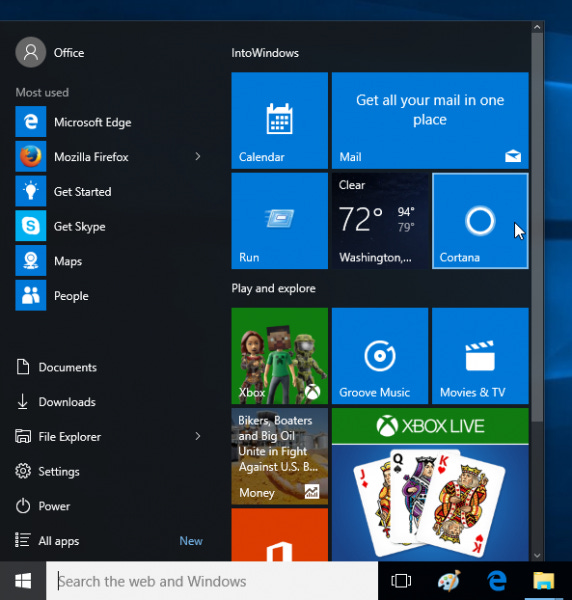The image size is (572, 600).
Task: Launch the Run tile
Action: (x=279, y=221)
